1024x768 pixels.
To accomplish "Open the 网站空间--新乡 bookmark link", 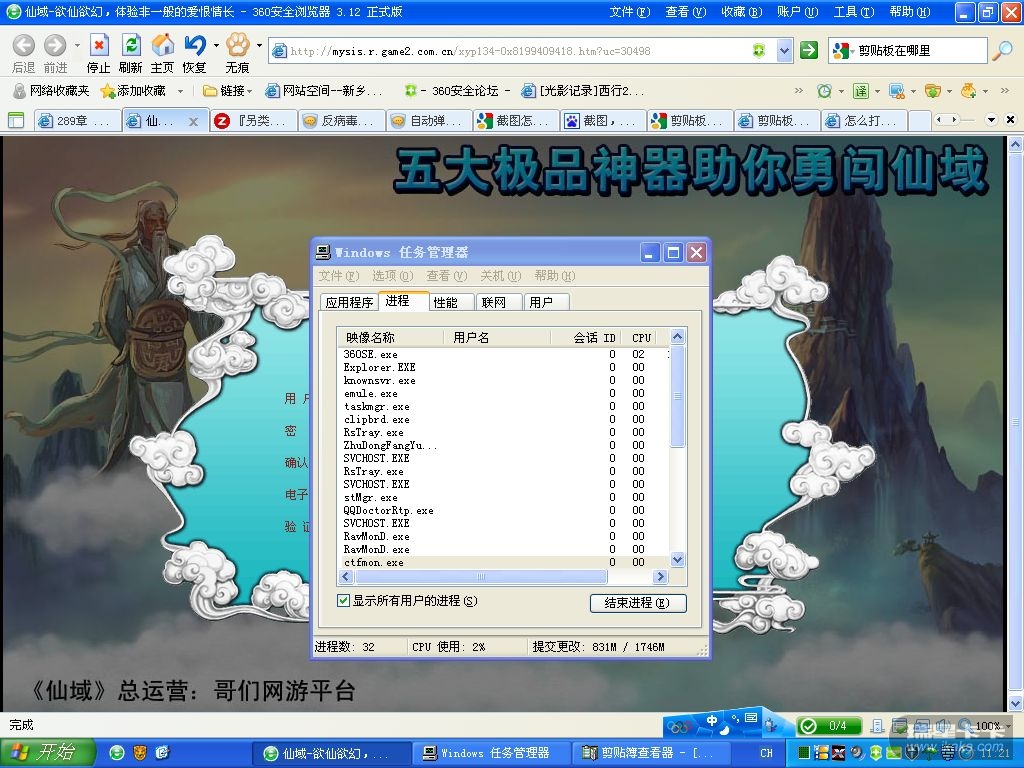I will pyautogui.click(x=325, y=91).
